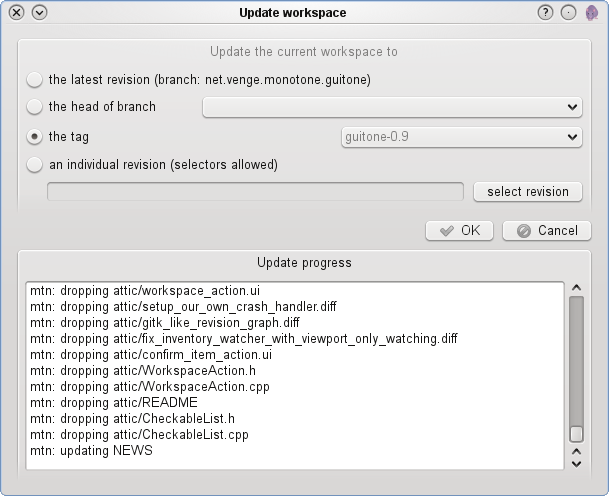Click the bottom scroll down arrow
Image resolution: width=609 pixels, height=496 pixels.
pyautogui.click(x=576, y=464)
